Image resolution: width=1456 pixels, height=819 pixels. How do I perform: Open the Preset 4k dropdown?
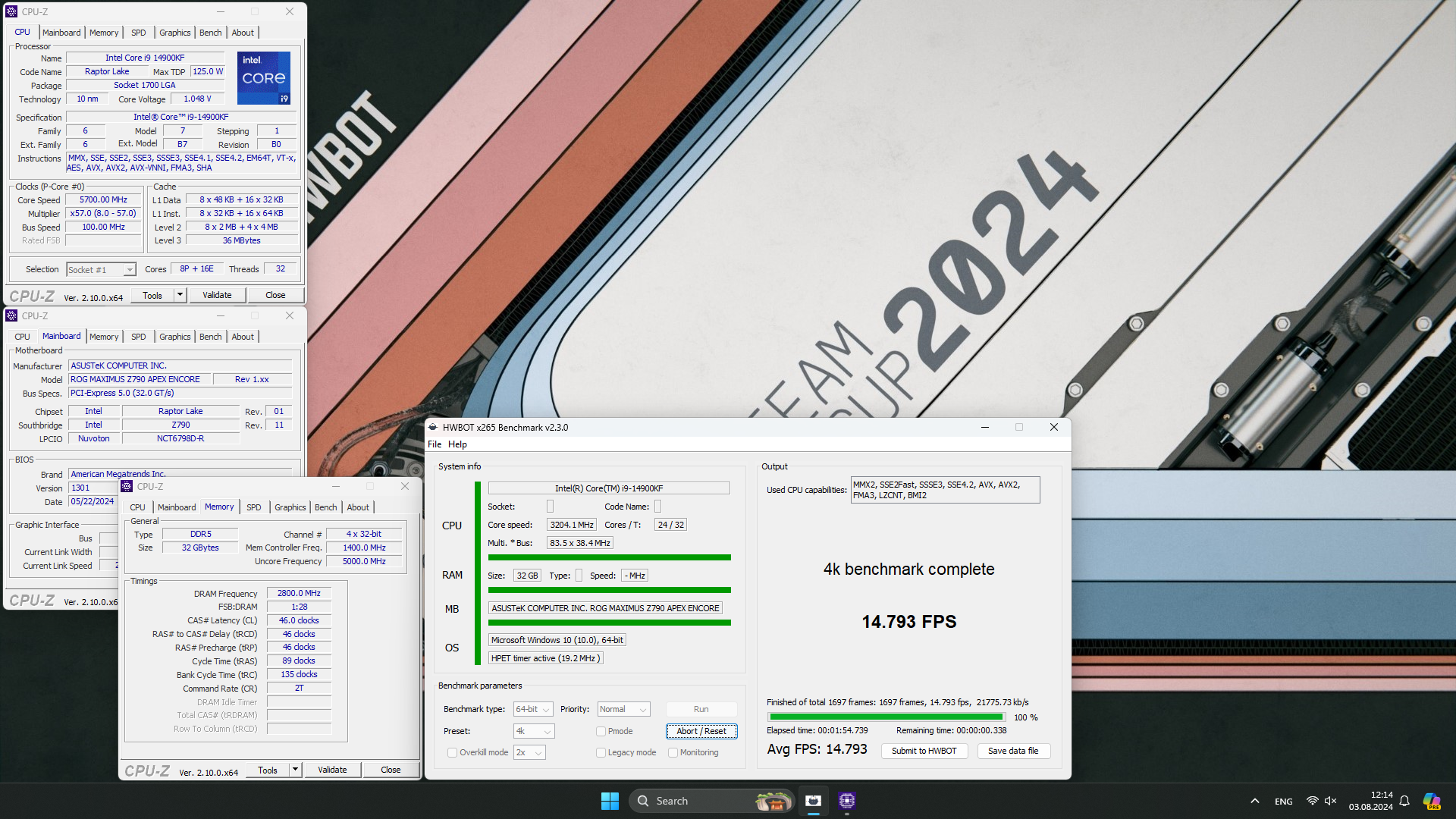click(x=534, y=731)
